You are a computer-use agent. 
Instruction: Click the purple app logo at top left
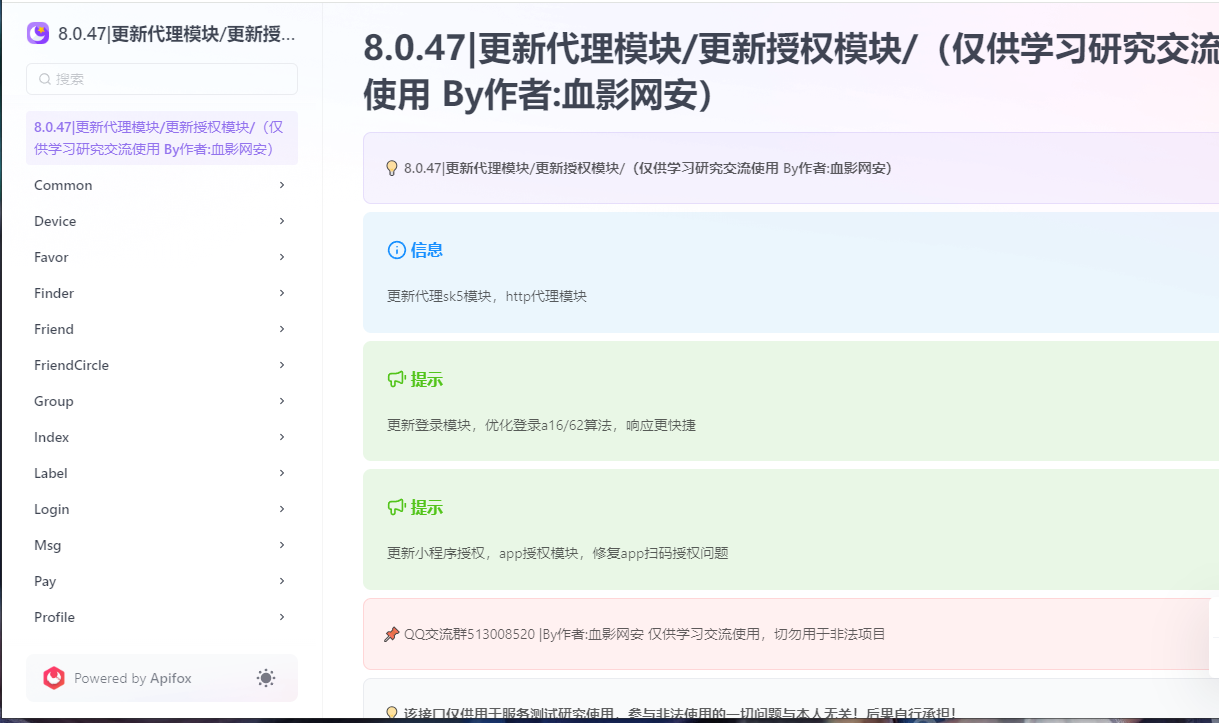pos(37,33)
